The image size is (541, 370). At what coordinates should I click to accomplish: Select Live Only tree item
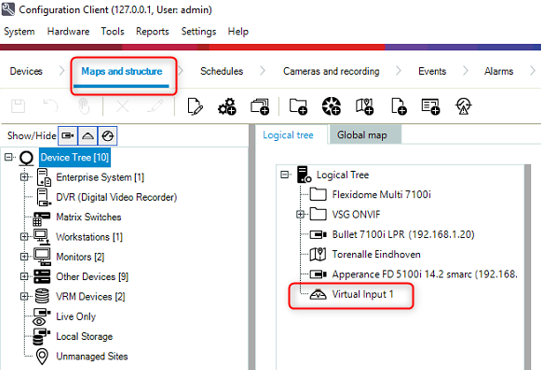click(76, 317)
